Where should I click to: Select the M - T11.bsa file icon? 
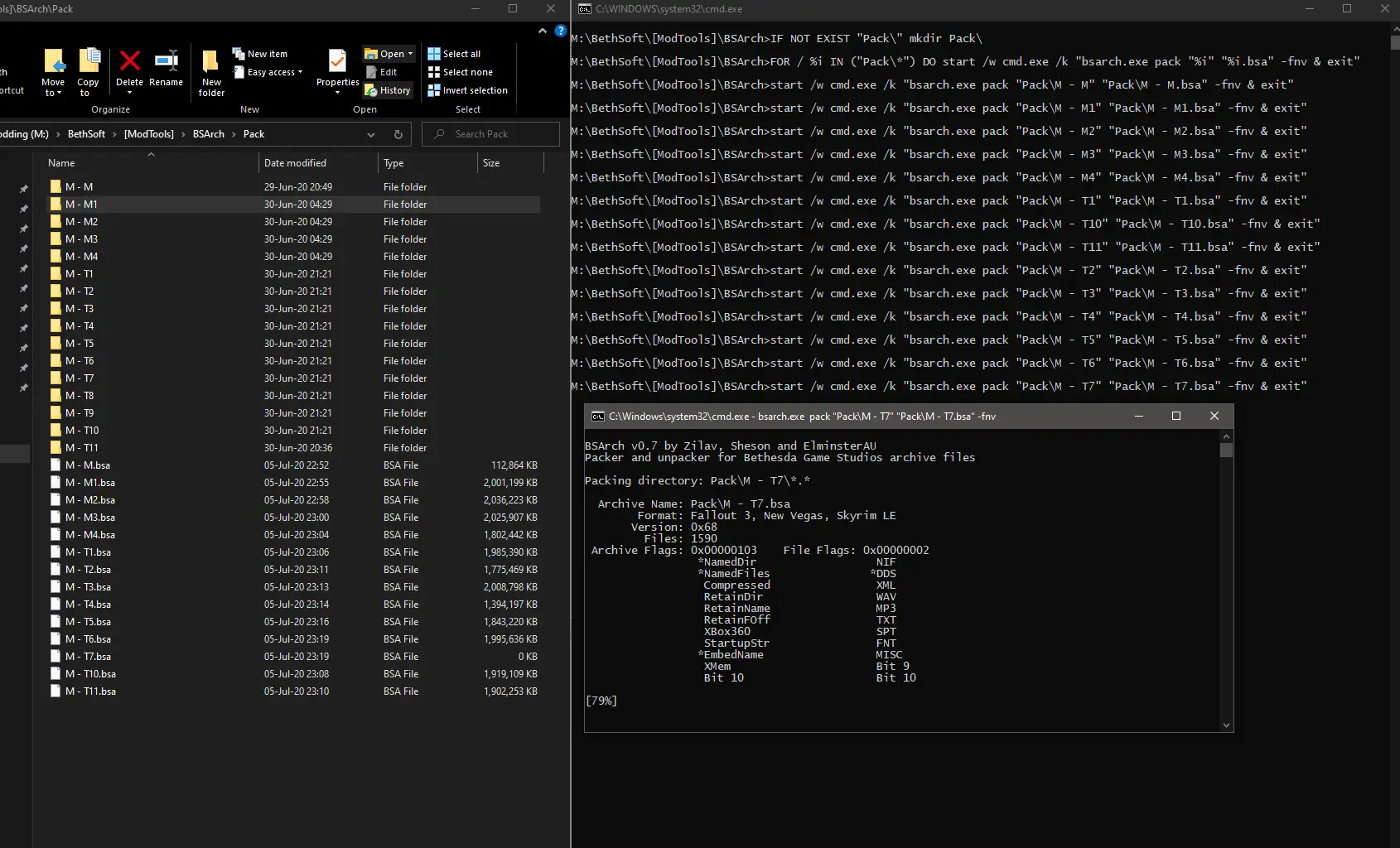[56, 691]
